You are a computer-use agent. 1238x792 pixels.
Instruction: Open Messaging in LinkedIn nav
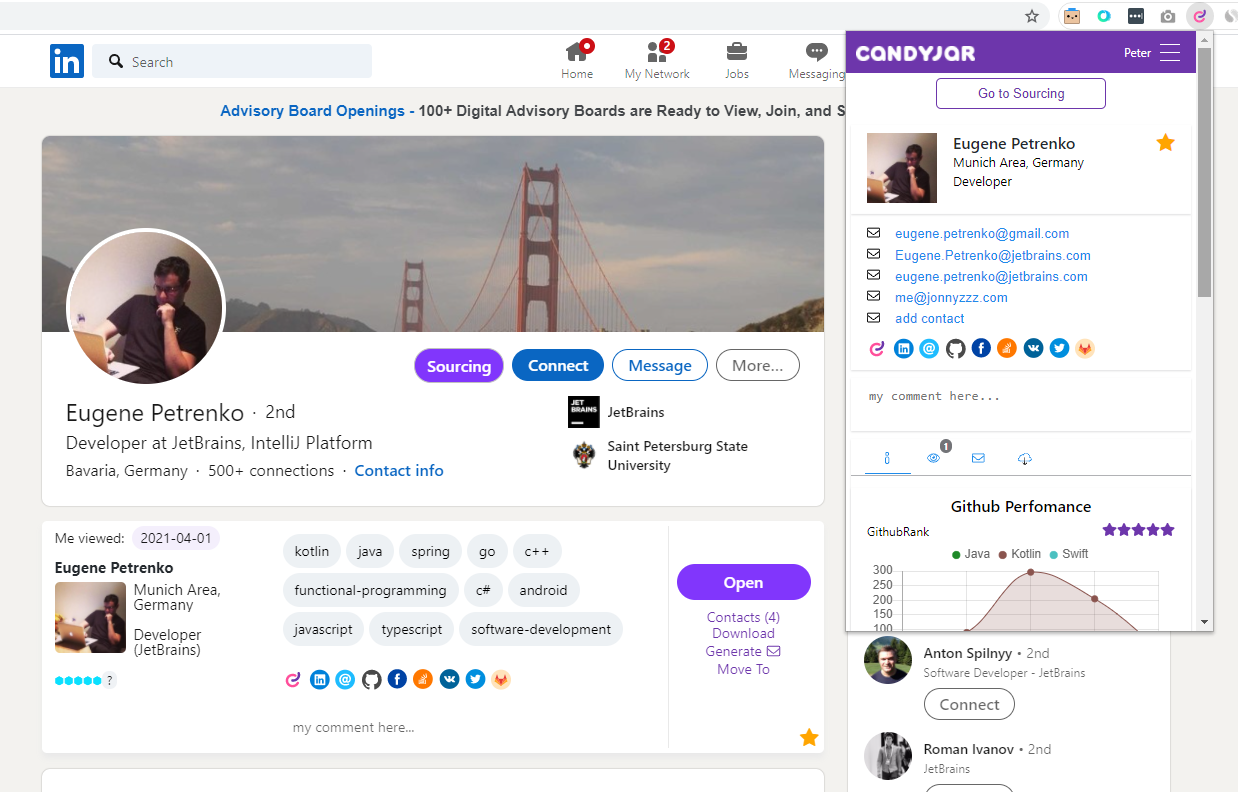coord(816,61)
